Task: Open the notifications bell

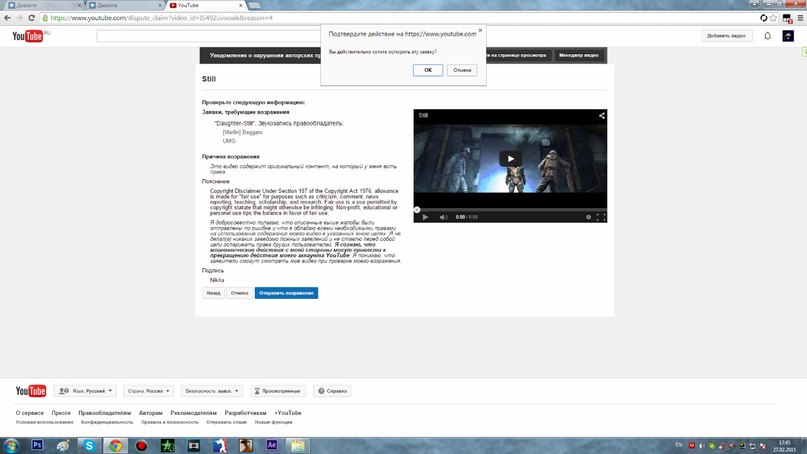Action: [x=767, y=36]
